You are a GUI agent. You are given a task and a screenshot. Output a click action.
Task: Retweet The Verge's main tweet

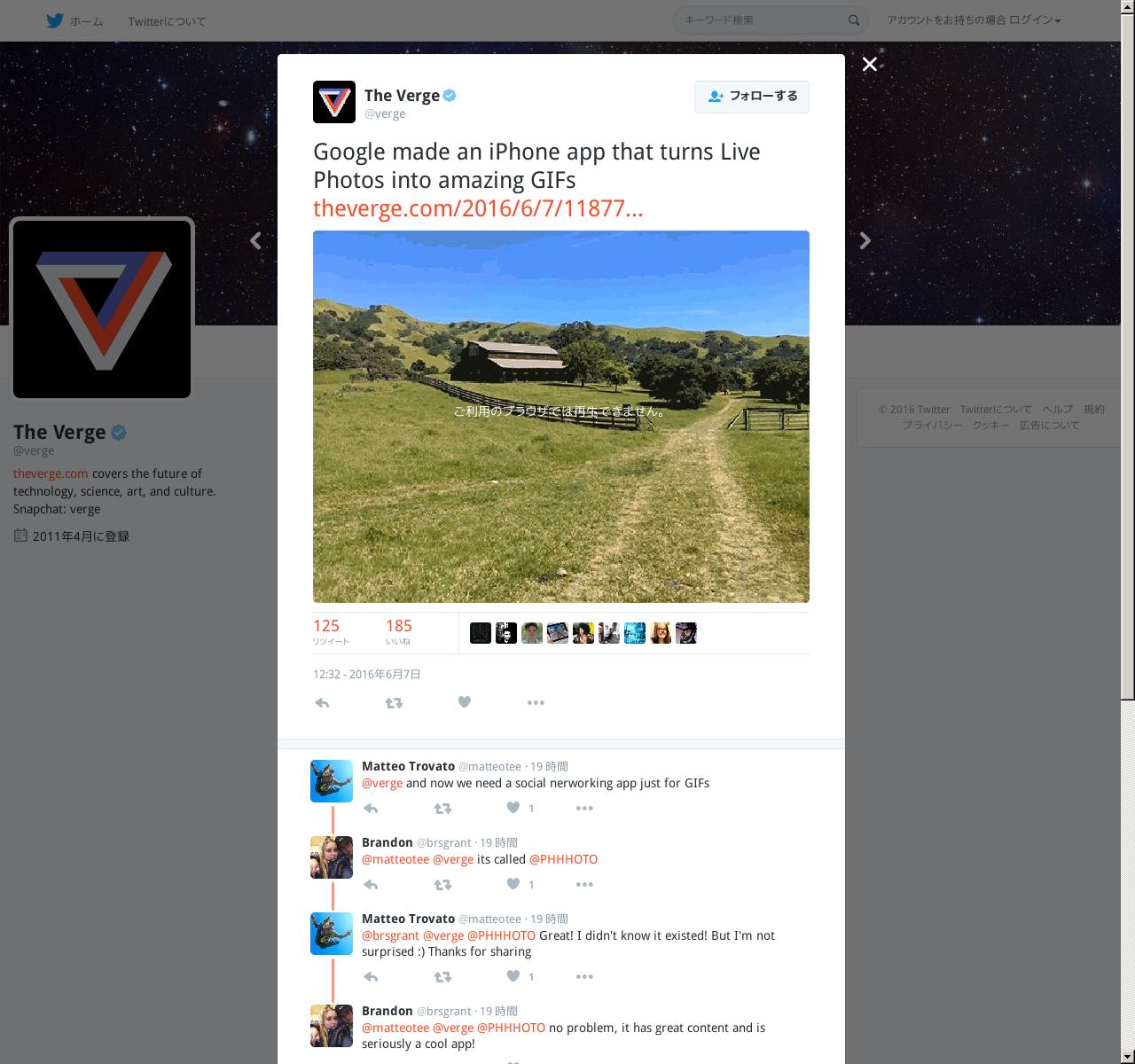[394, 703]
